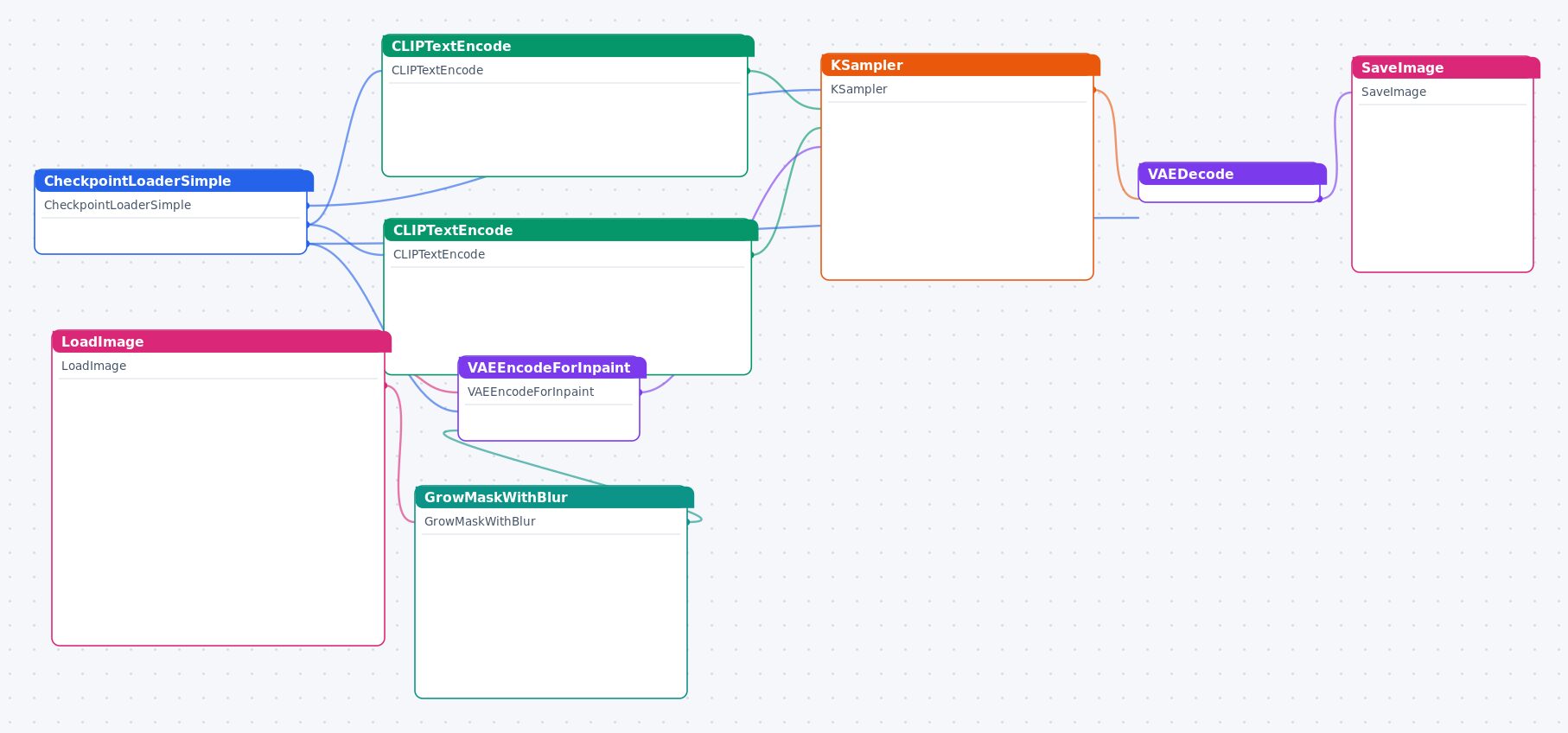The image size is (1568, 733).
Task: Click the 'CheckpointLoaderSimple' label inside the node body
Action: [x=118, y=205]
